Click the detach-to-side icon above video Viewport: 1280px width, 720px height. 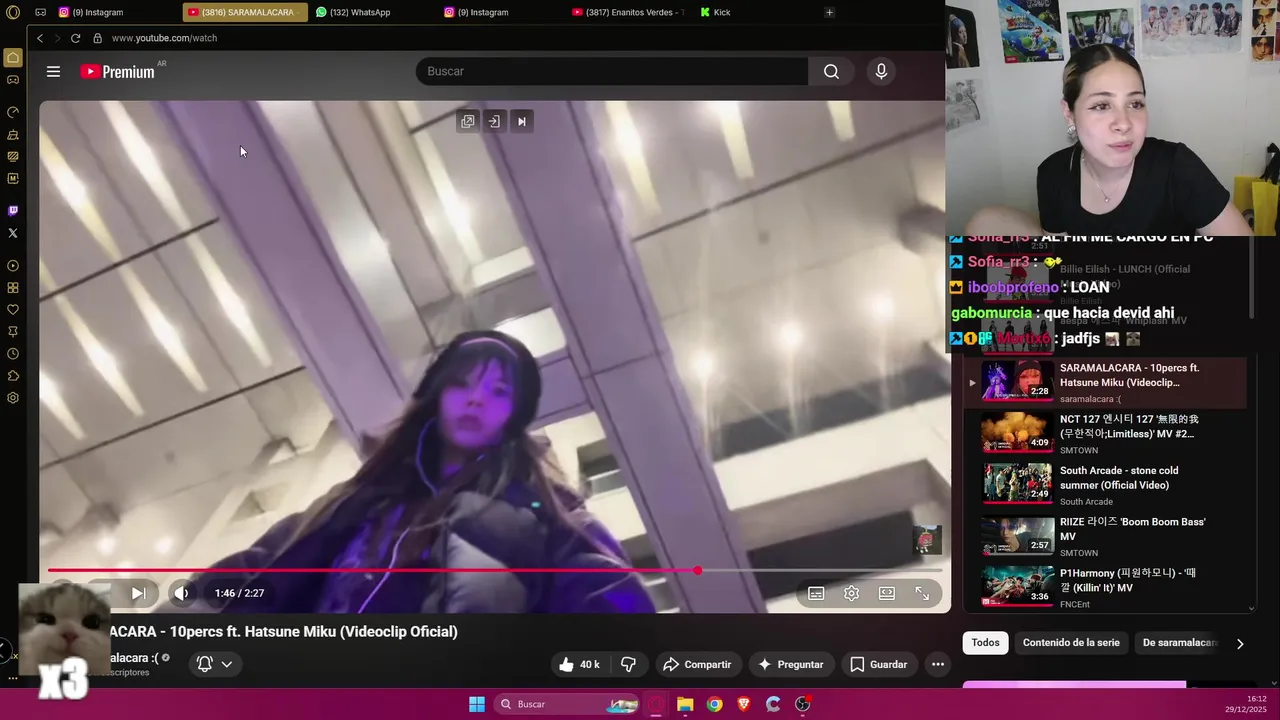[x=494, y=121]
